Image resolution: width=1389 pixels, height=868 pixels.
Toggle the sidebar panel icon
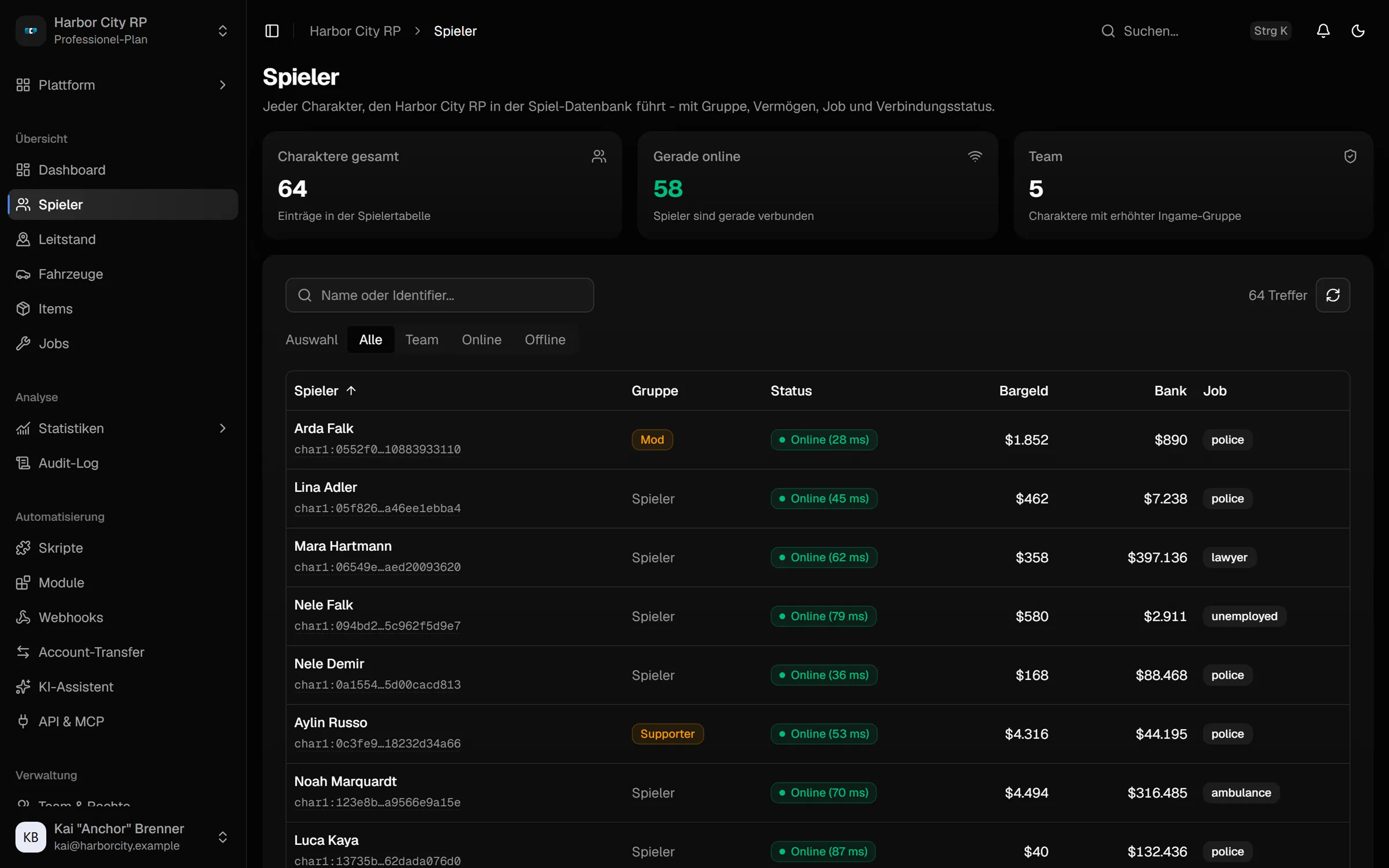pos(271,31)
